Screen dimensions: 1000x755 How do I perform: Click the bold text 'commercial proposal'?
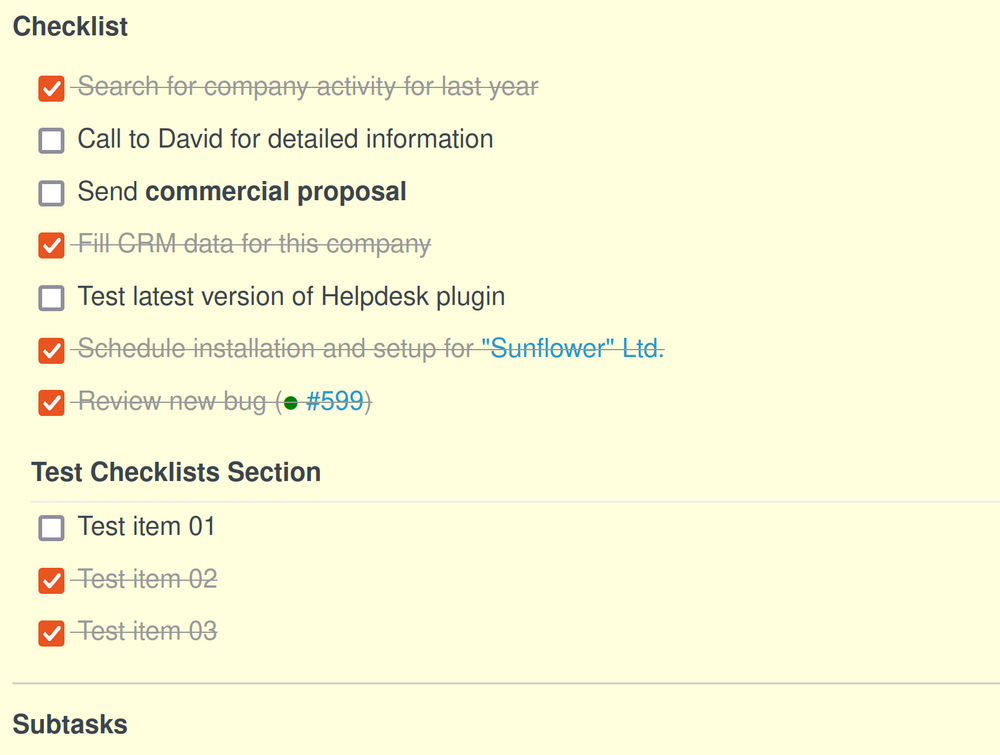click(x=275, y=192)
